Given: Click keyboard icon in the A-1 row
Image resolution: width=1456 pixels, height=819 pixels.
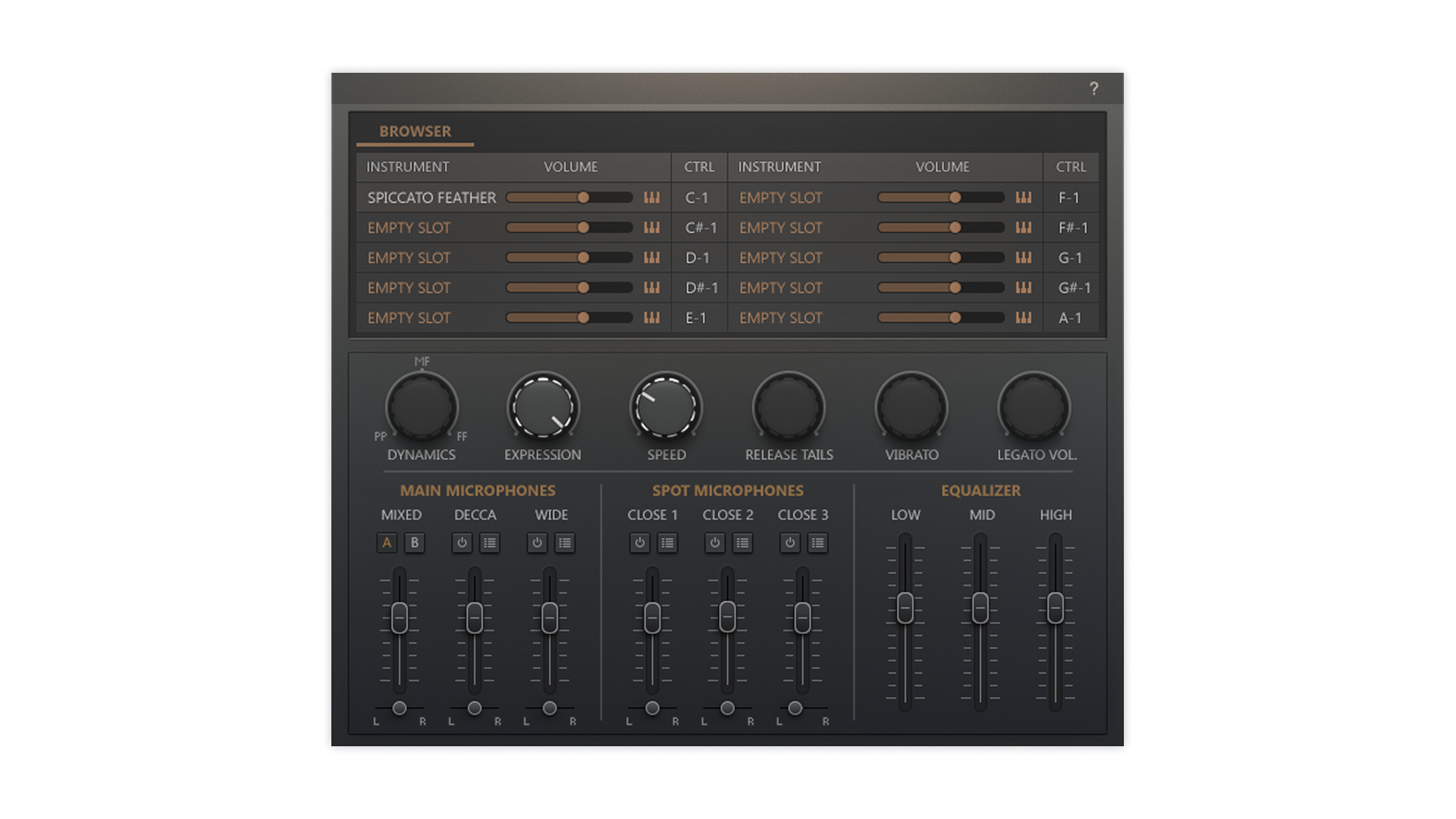Looking at the screenshot, I should coord(1023,318).
